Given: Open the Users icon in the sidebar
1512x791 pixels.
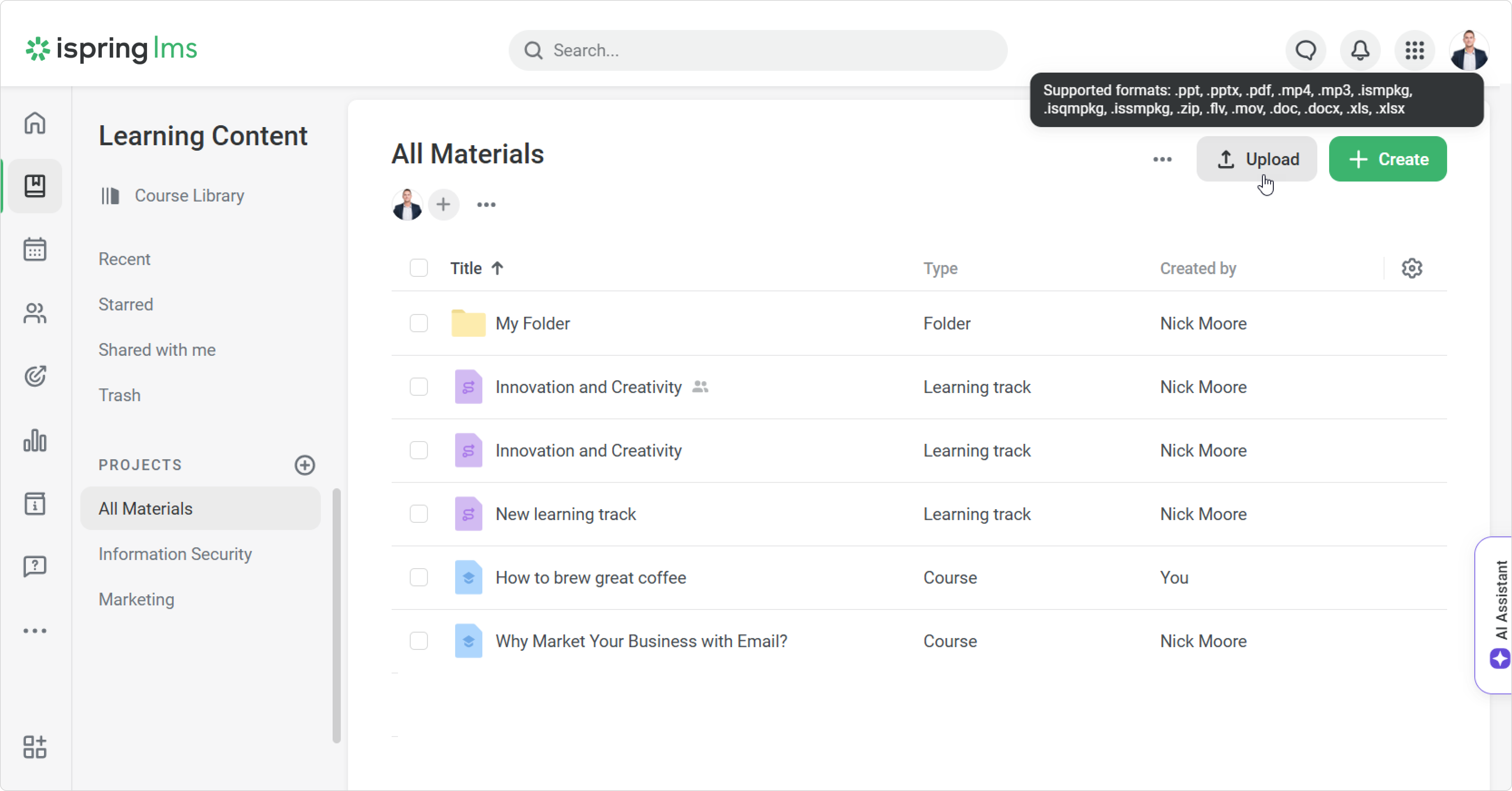Looking at the screenshot, I should (35, 313).
